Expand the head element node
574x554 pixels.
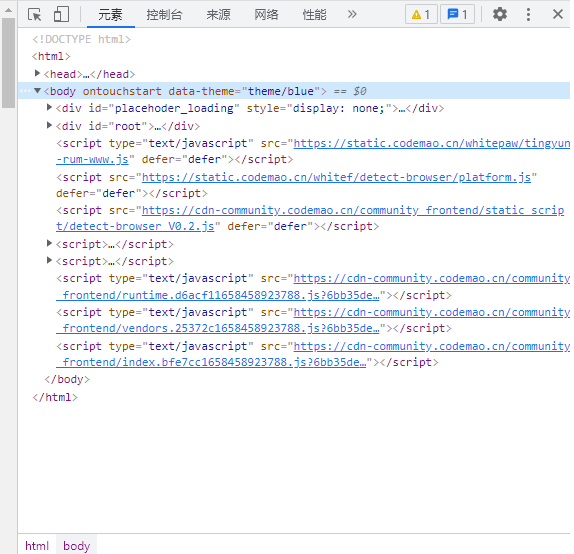[x=37, y=74]
